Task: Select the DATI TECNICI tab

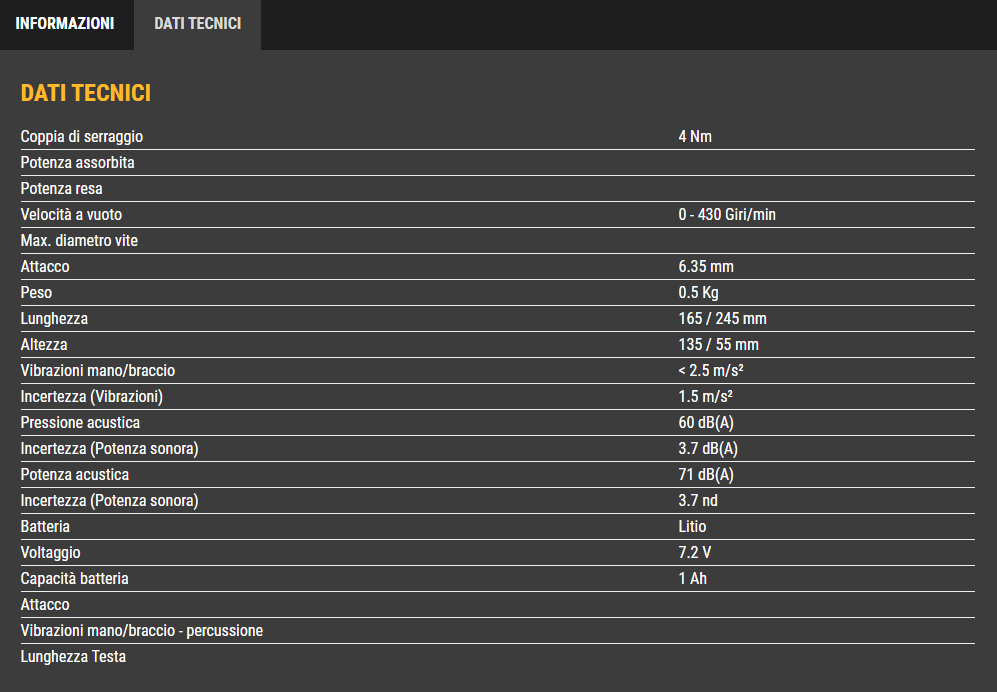Action: (198, 24)
